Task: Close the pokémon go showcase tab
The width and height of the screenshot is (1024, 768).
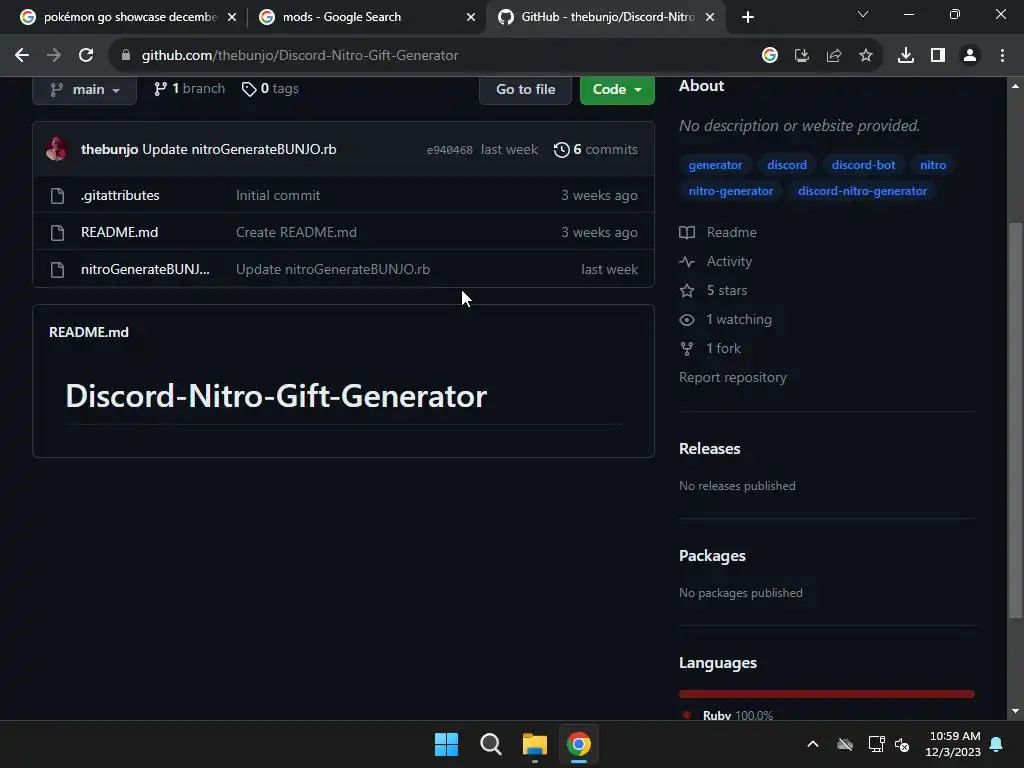Action: 232,17
